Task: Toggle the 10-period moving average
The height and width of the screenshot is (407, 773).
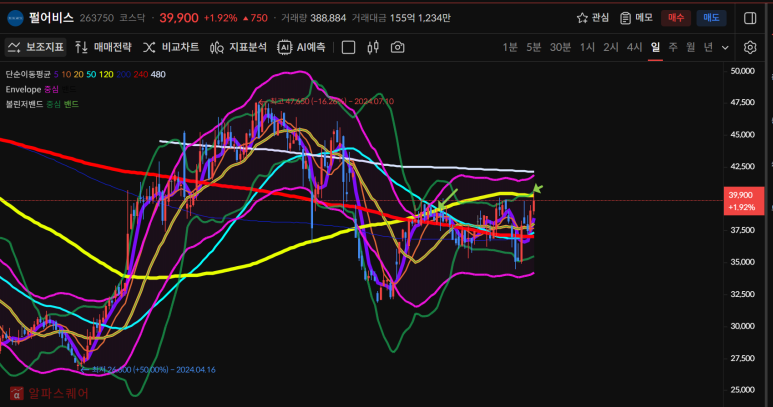Action: coord(66,74)
